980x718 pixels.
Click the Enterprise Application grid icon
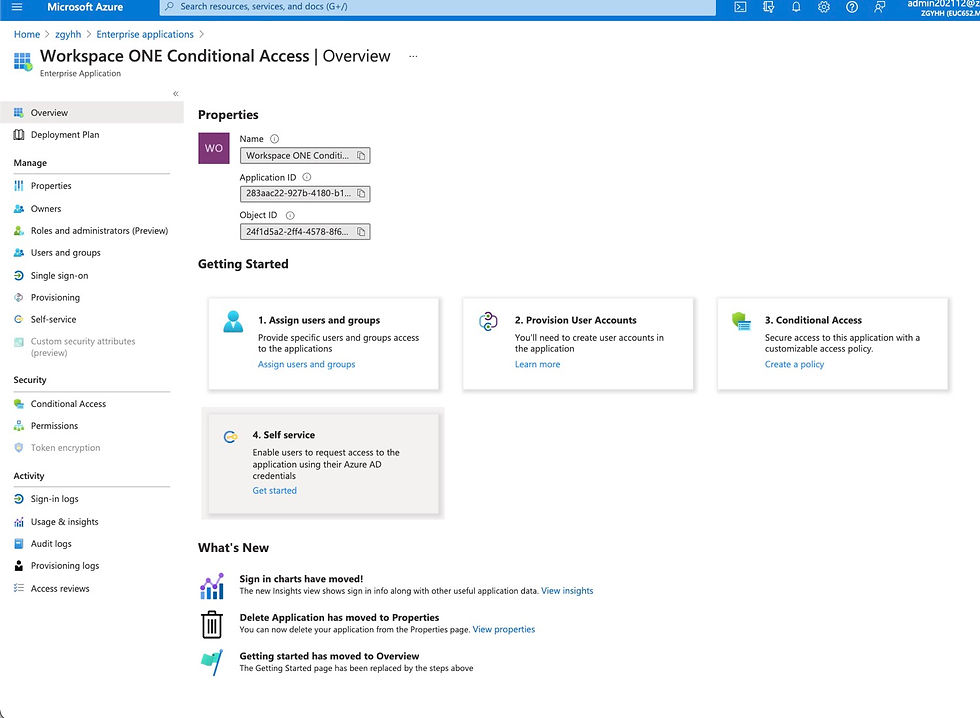coord(23,61)
